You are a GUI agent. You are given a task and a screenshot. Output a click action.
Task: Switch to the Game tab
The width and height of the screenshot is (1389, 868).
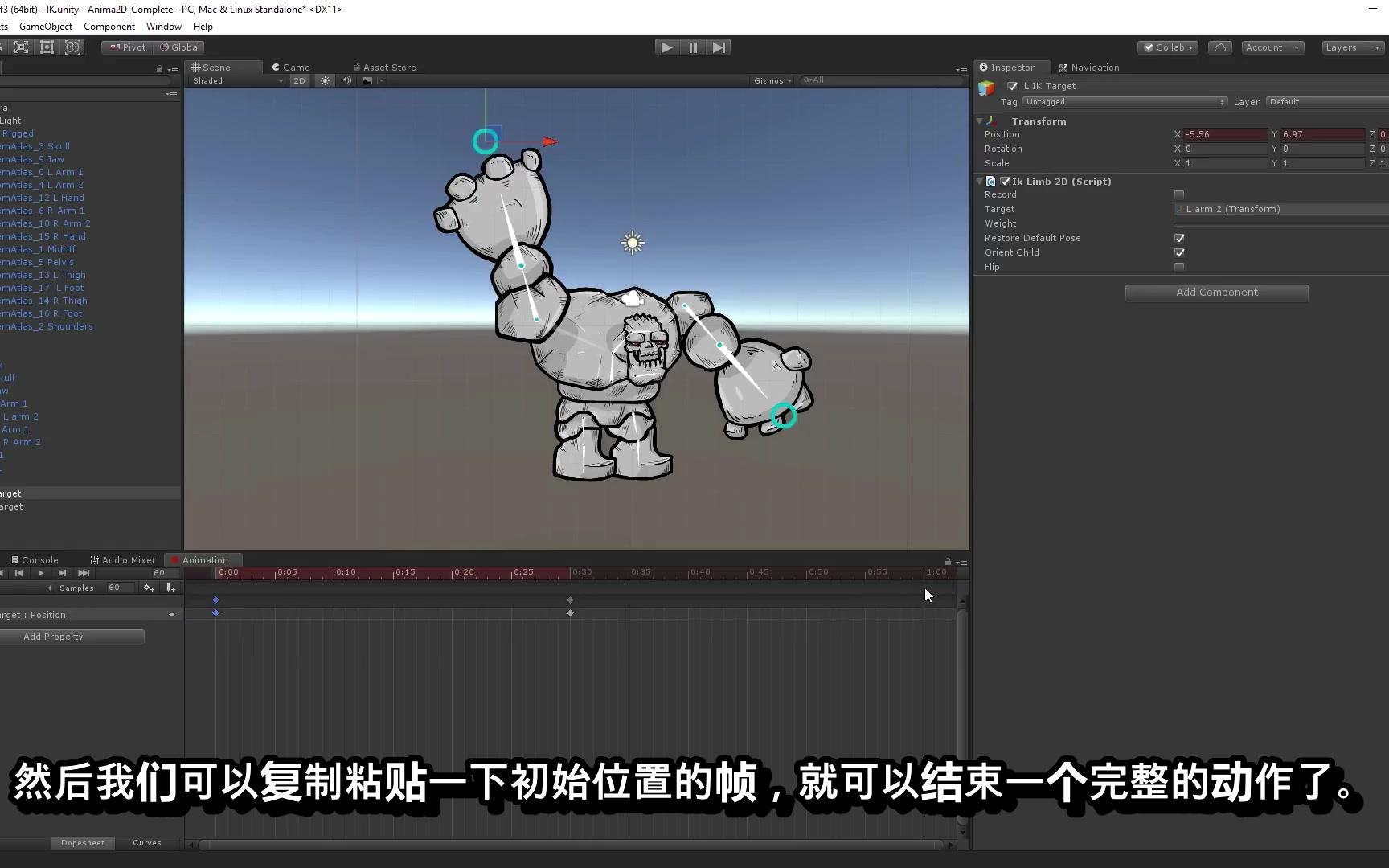coord(289,67)
